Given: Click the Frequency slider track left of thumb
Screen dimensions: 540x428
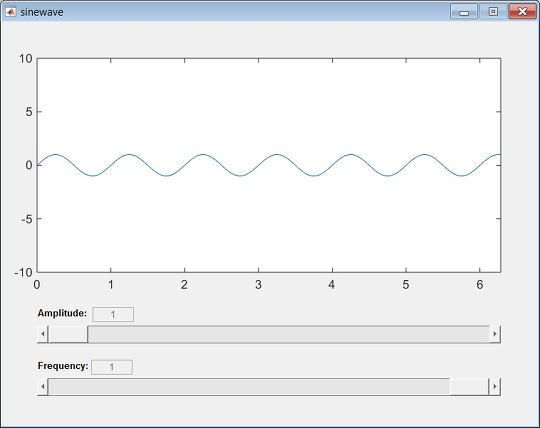Looking at the screenshot, I should click(x=249, y=386).
